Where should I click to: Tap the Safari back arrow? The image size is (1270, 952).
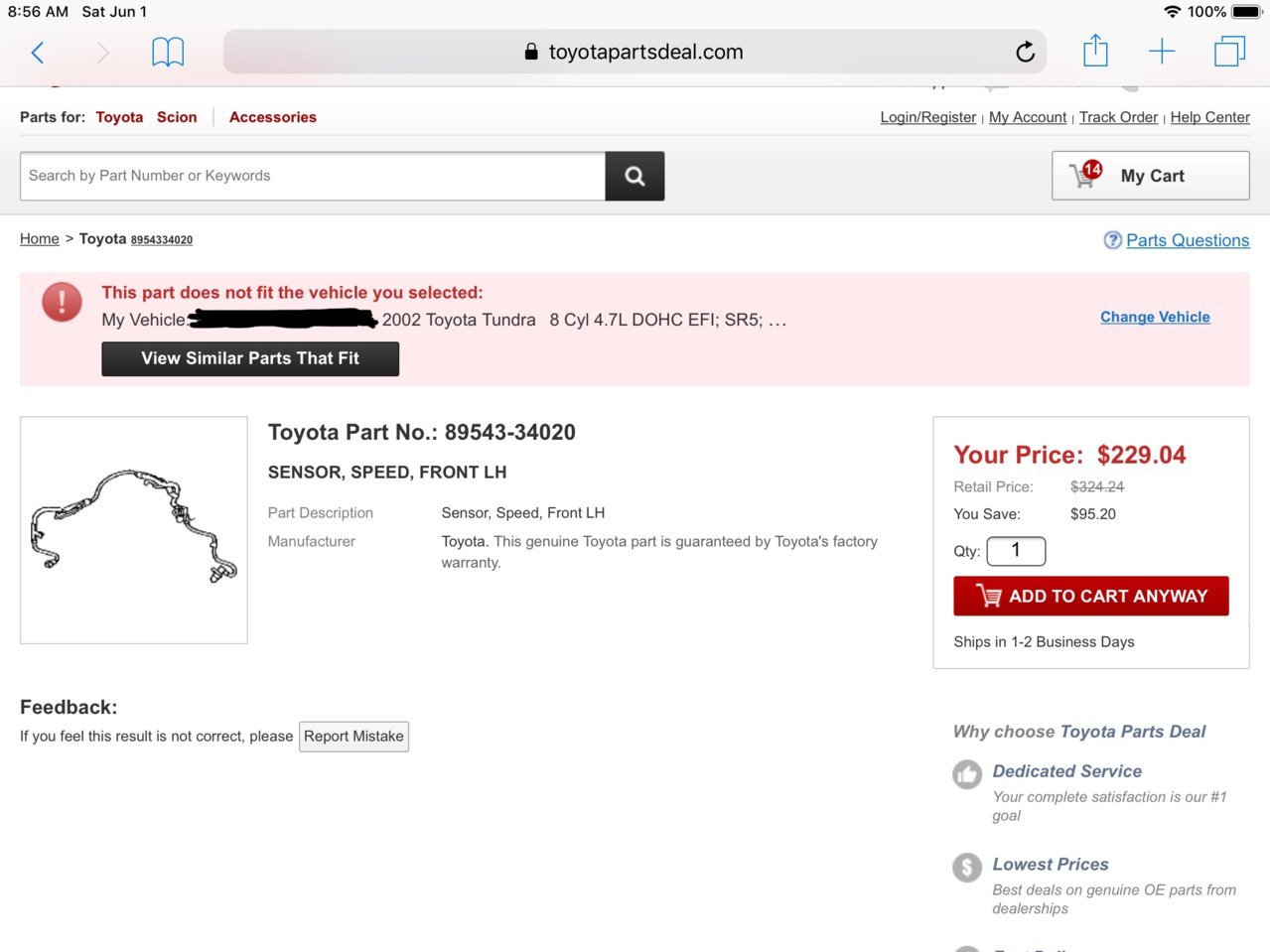click(x=38, y=53)
